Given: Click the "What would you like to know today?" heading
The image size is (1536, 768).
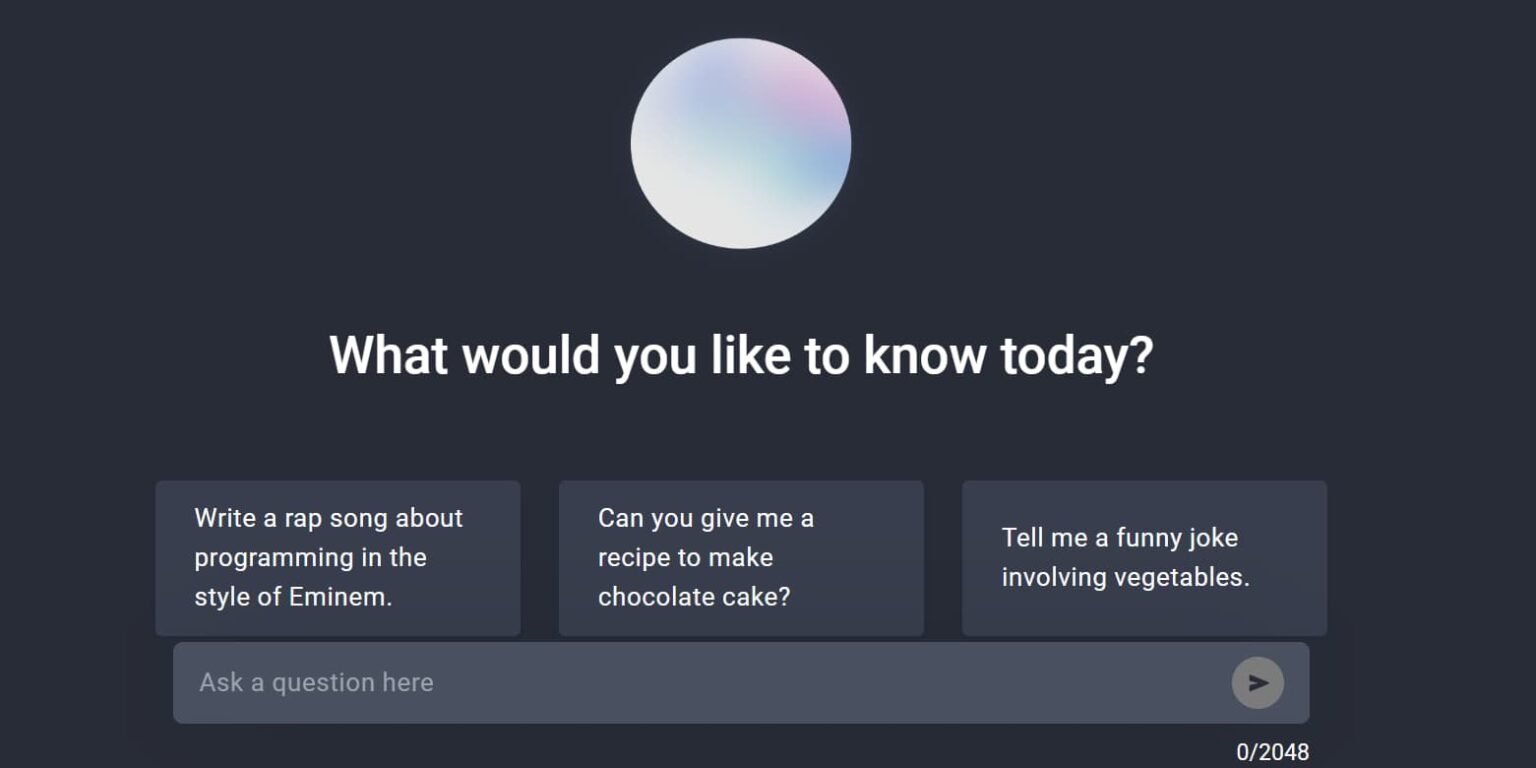Looking at the screenshot, I should 741,354.
